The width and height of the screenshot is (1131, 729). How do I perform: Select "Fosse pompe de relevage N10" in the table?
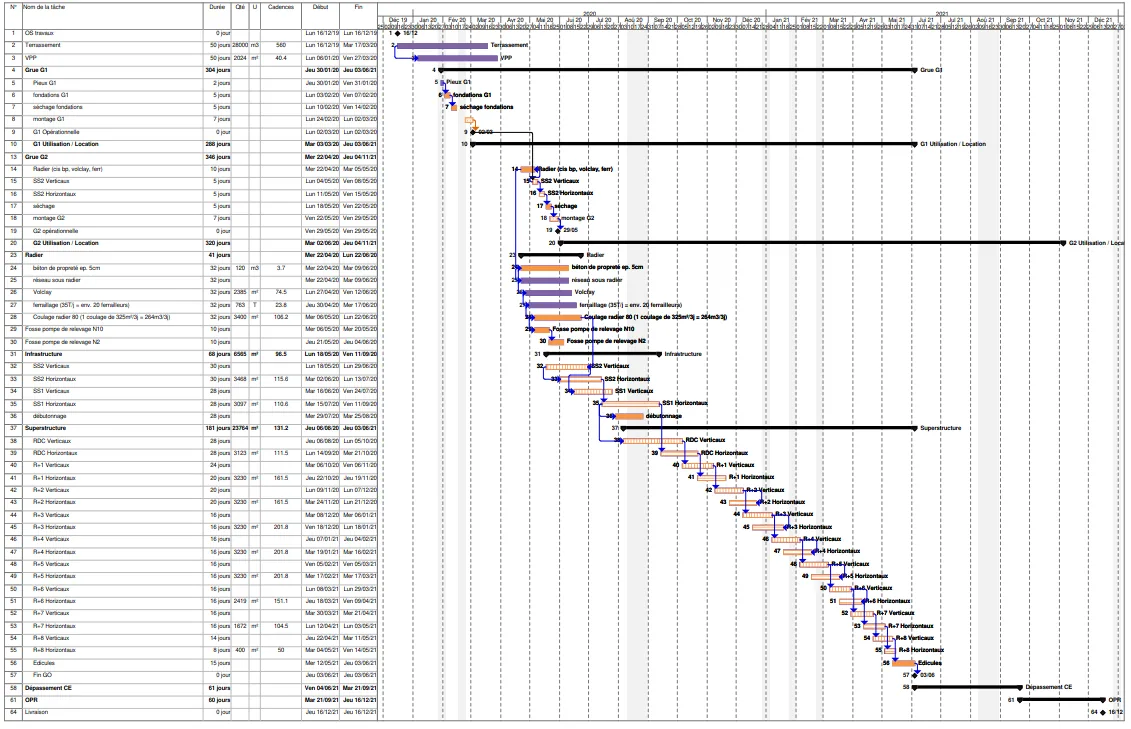tap(63, 329)
